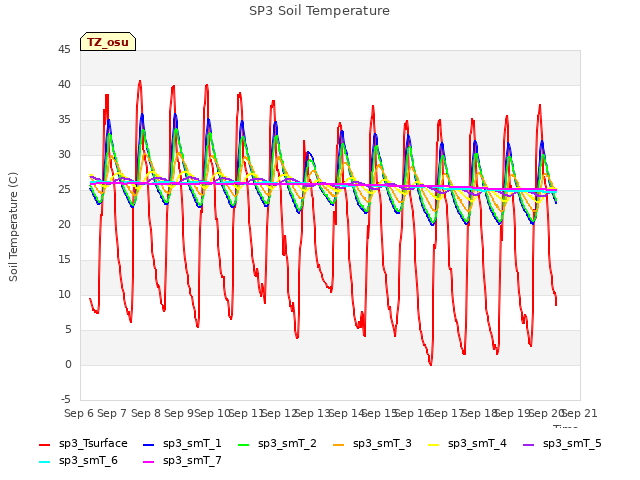This screenshot has height=480, width=640.
Task: Toggle the sp3_Tsurface legend entry
Action: pyautogui.click(x=83, y=444)
